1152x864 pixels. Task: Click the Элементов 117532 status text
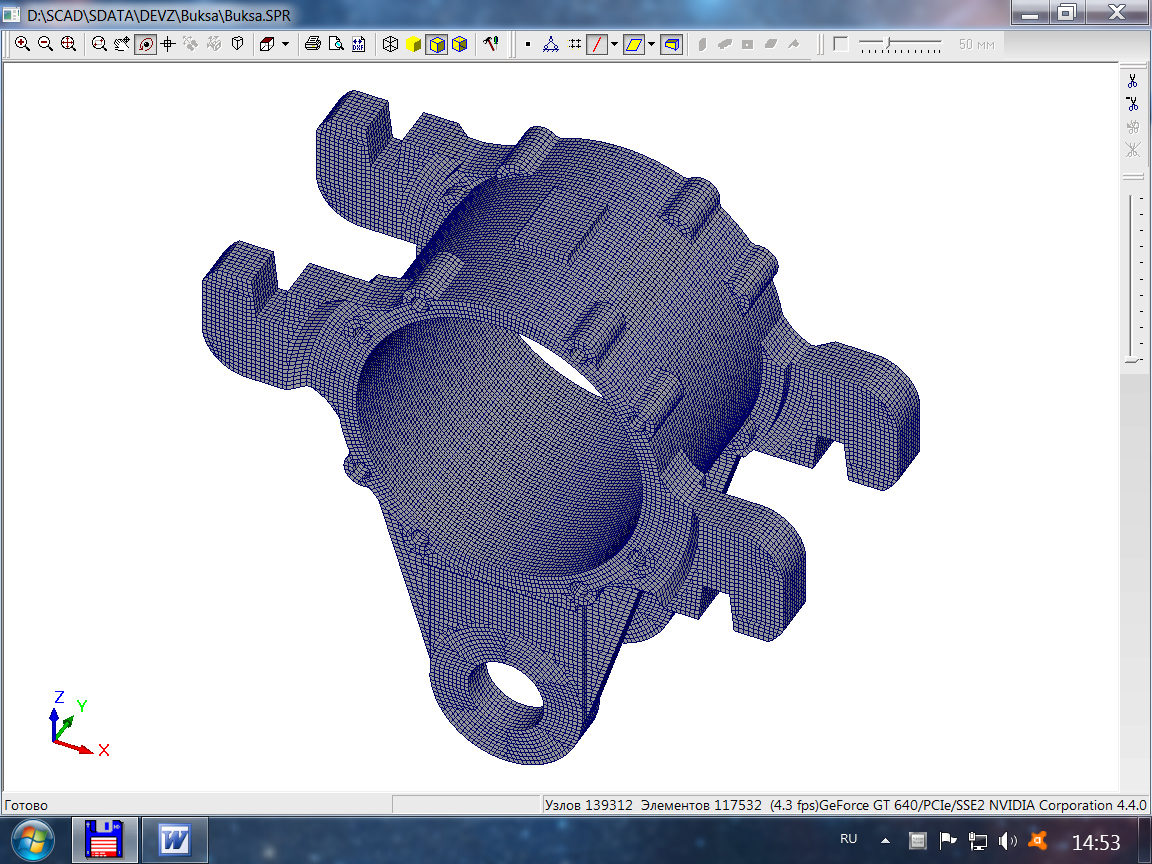coord(701,805)
